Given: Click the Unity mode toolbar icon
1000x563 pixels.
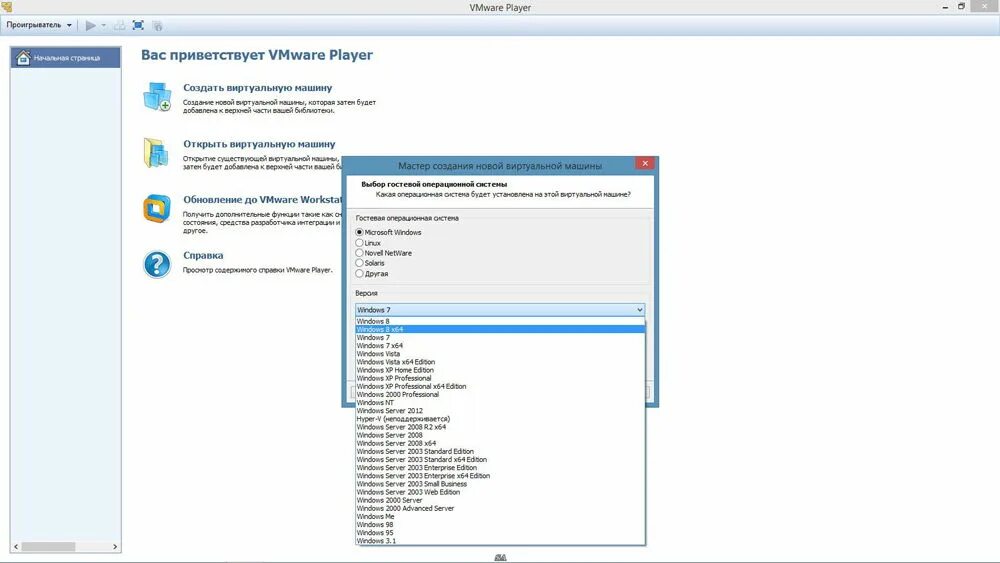Looking at the screenshot, I should [158, 26].
